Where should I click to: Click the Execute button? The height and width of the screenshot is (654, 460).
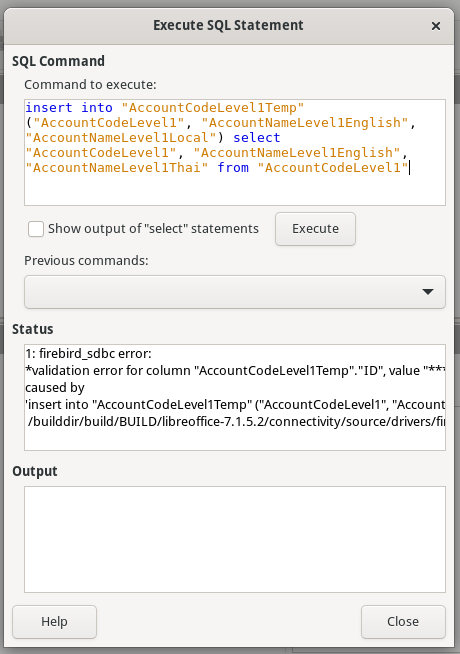pyautogui.click(x=315, y=229)
